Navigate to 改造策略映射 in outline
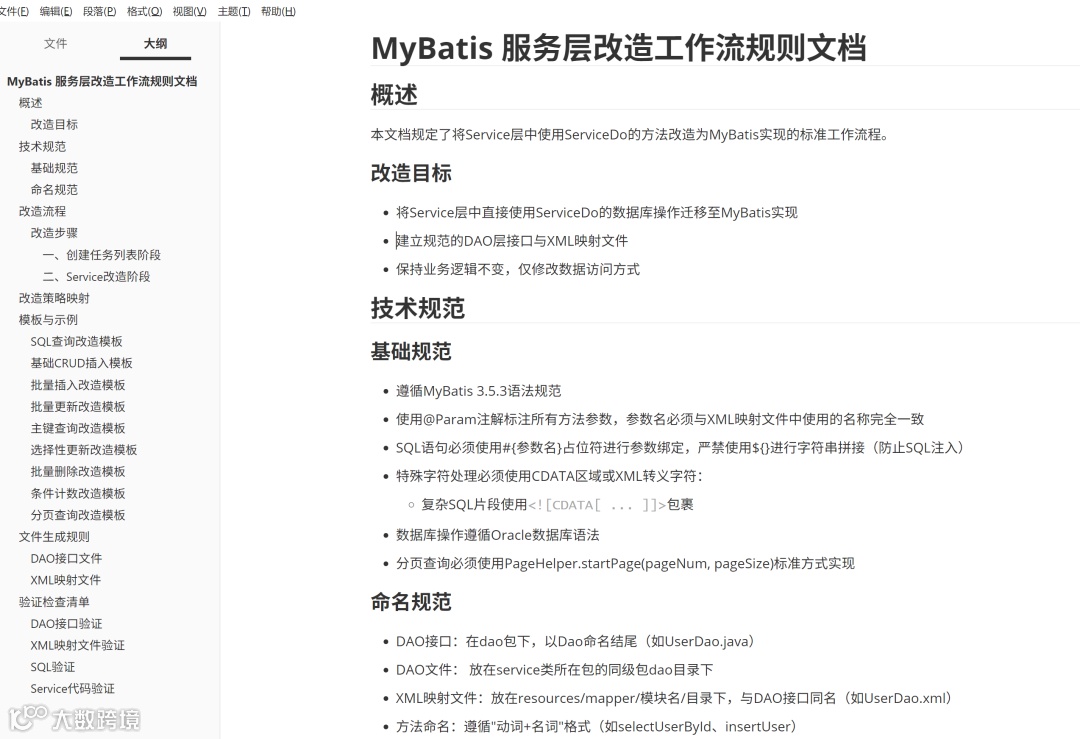This screenshot has width=1080, height=739. click(x=54, y=298)
